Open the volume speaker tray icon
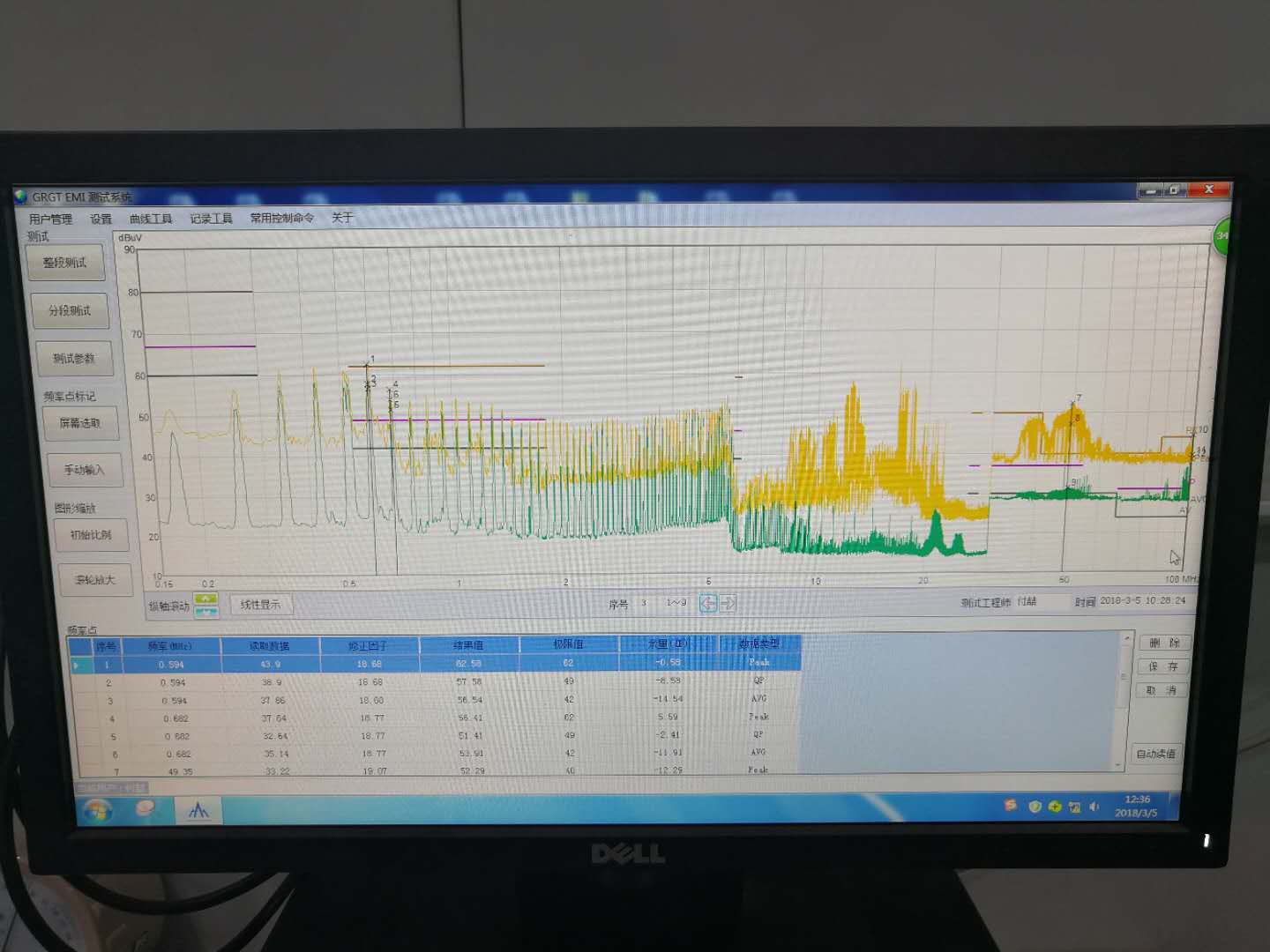This screenshot has height=952, width=1270. pyautogui.click(x=1094, y=807)
